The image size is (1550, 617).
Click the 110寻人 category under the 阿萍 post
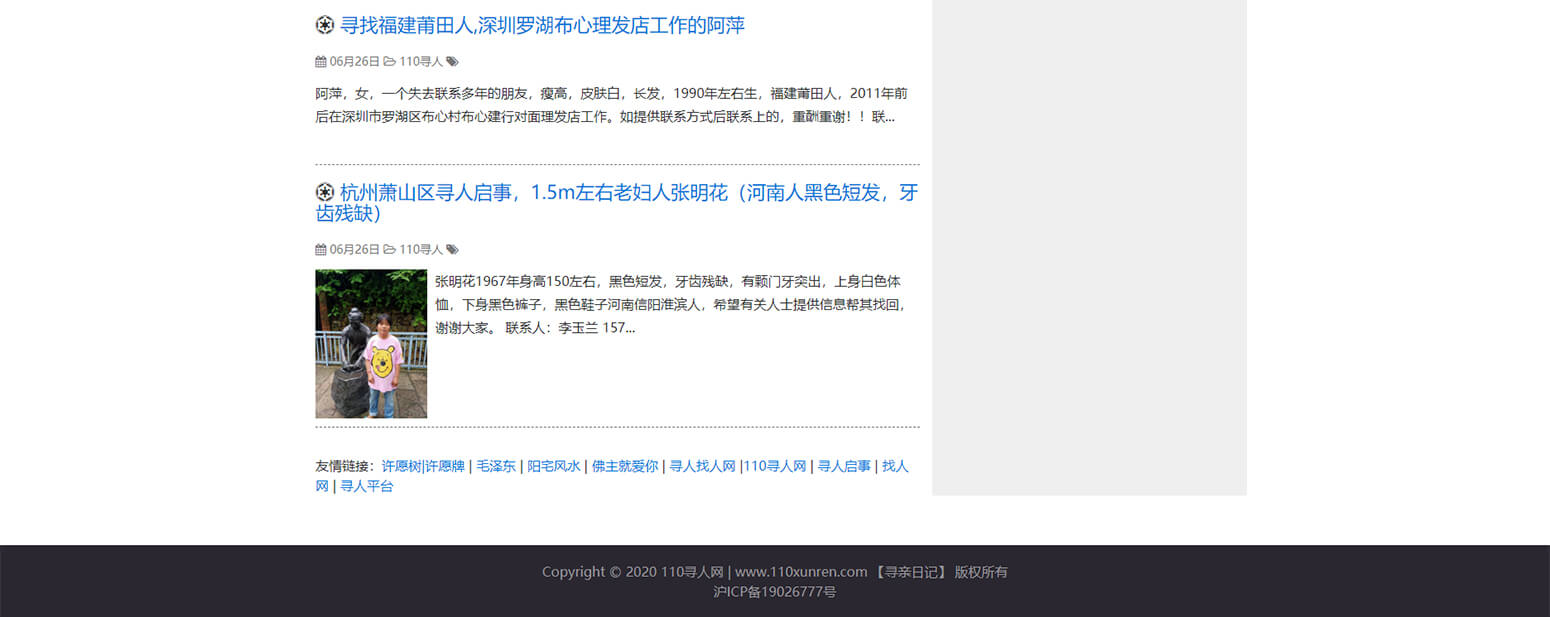421,62
